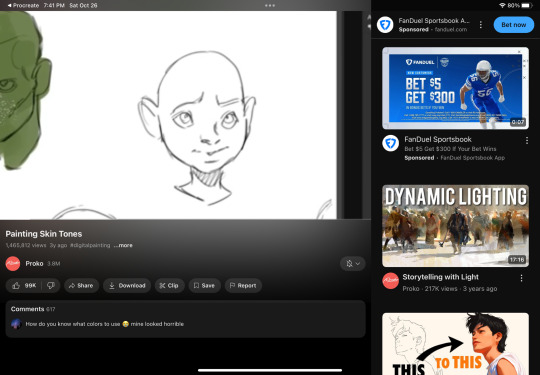The image size is (540, 375).
Task: Open the FanDuel banner ad logo
Action: click(x=385, y=25)
